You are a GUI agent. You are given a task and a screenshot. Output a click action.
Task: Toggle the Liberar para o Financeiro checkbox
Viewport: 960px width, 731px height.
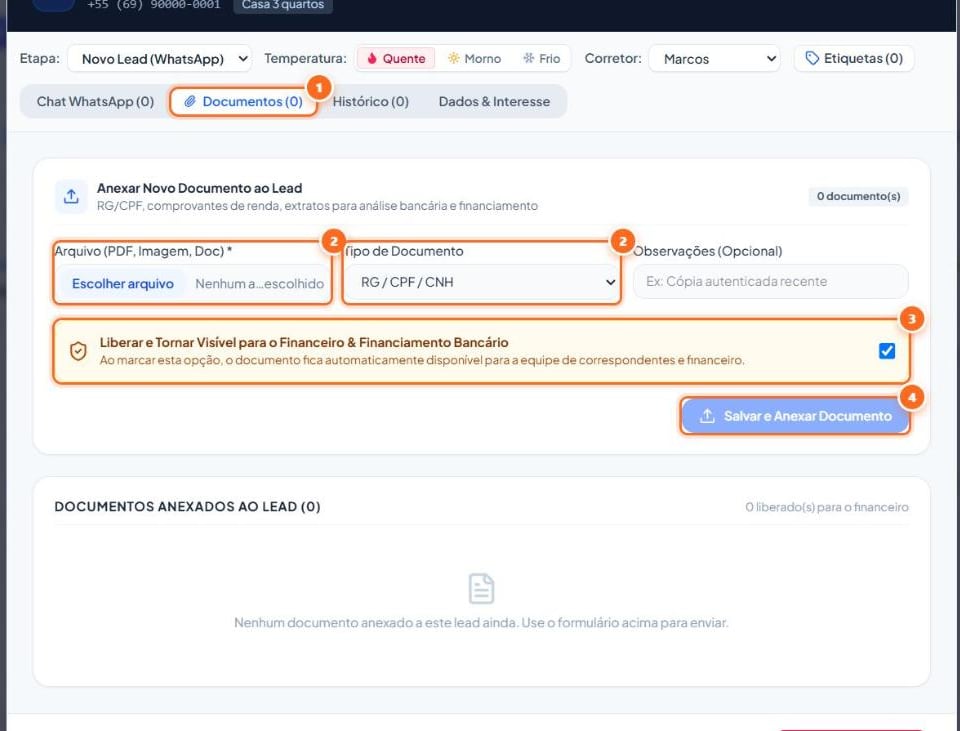(887, 351)
